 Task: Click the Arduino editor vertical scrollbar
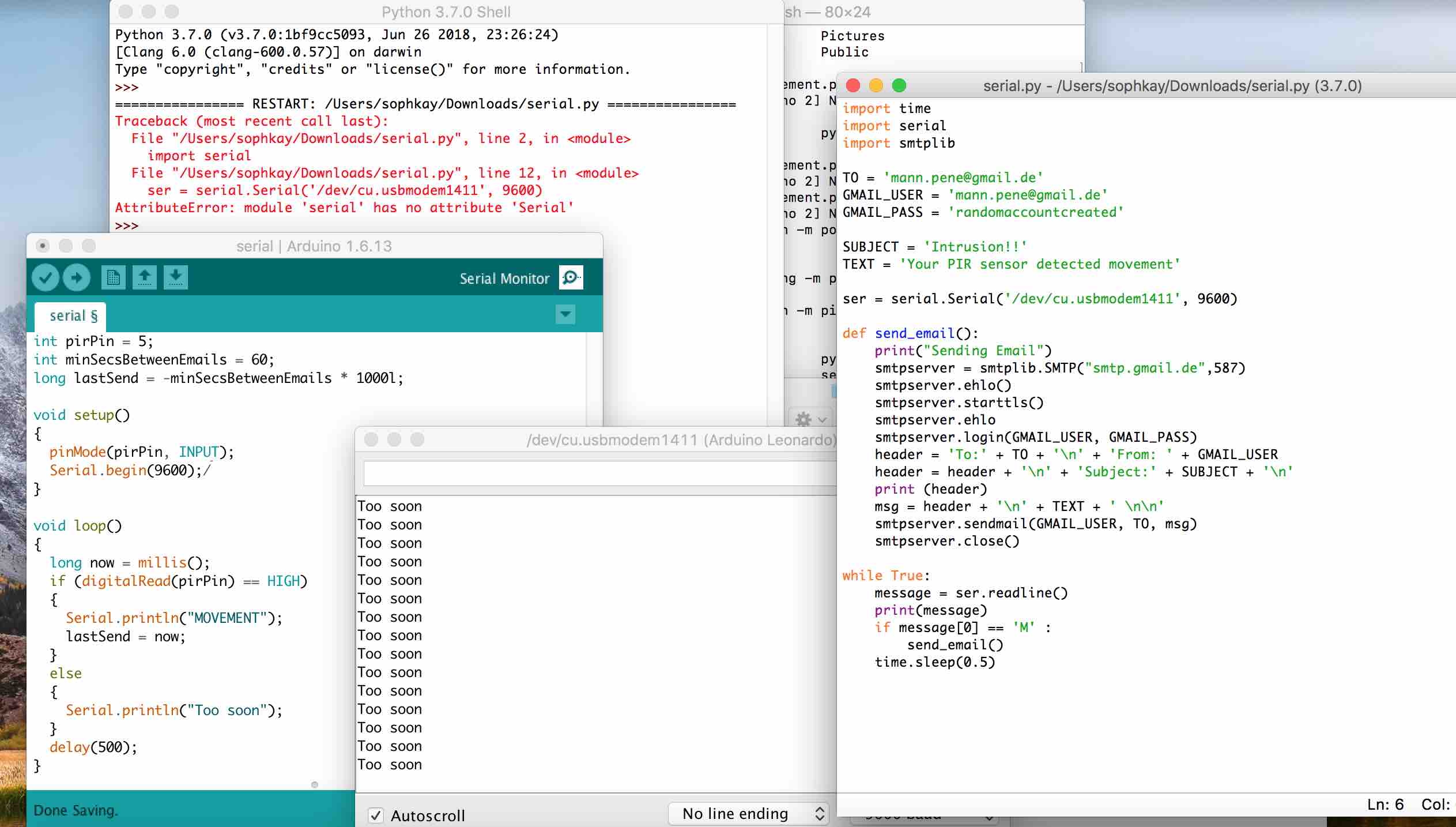tap(594, 381)
